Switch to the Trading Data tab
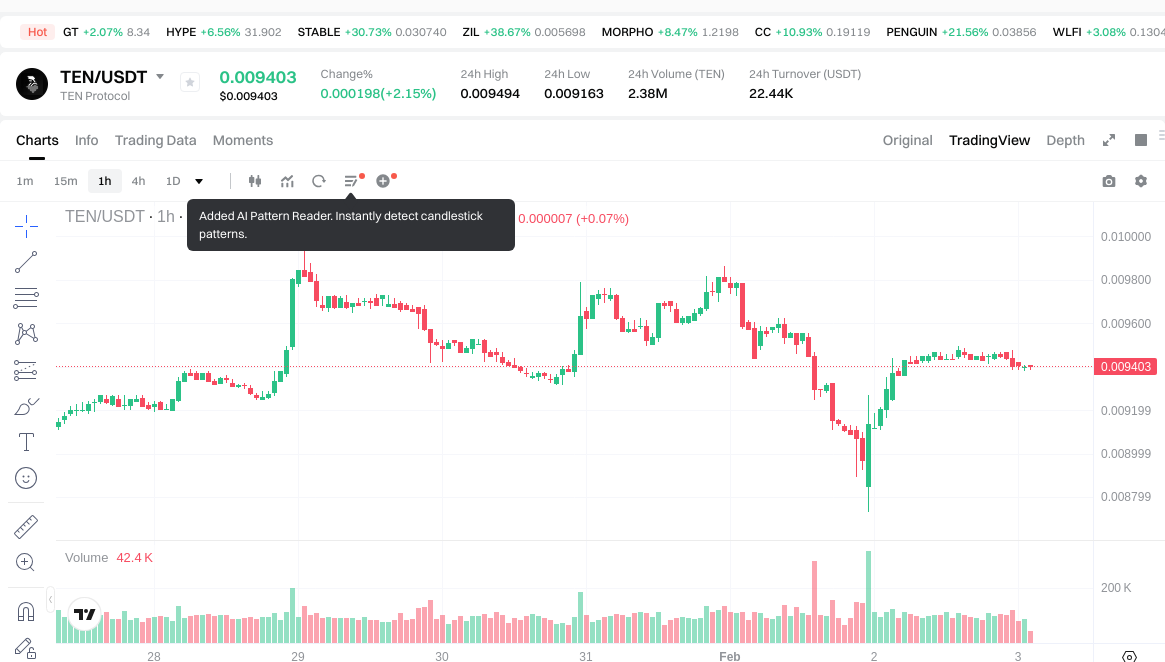 pyautogui.click(x=155, y=140)
